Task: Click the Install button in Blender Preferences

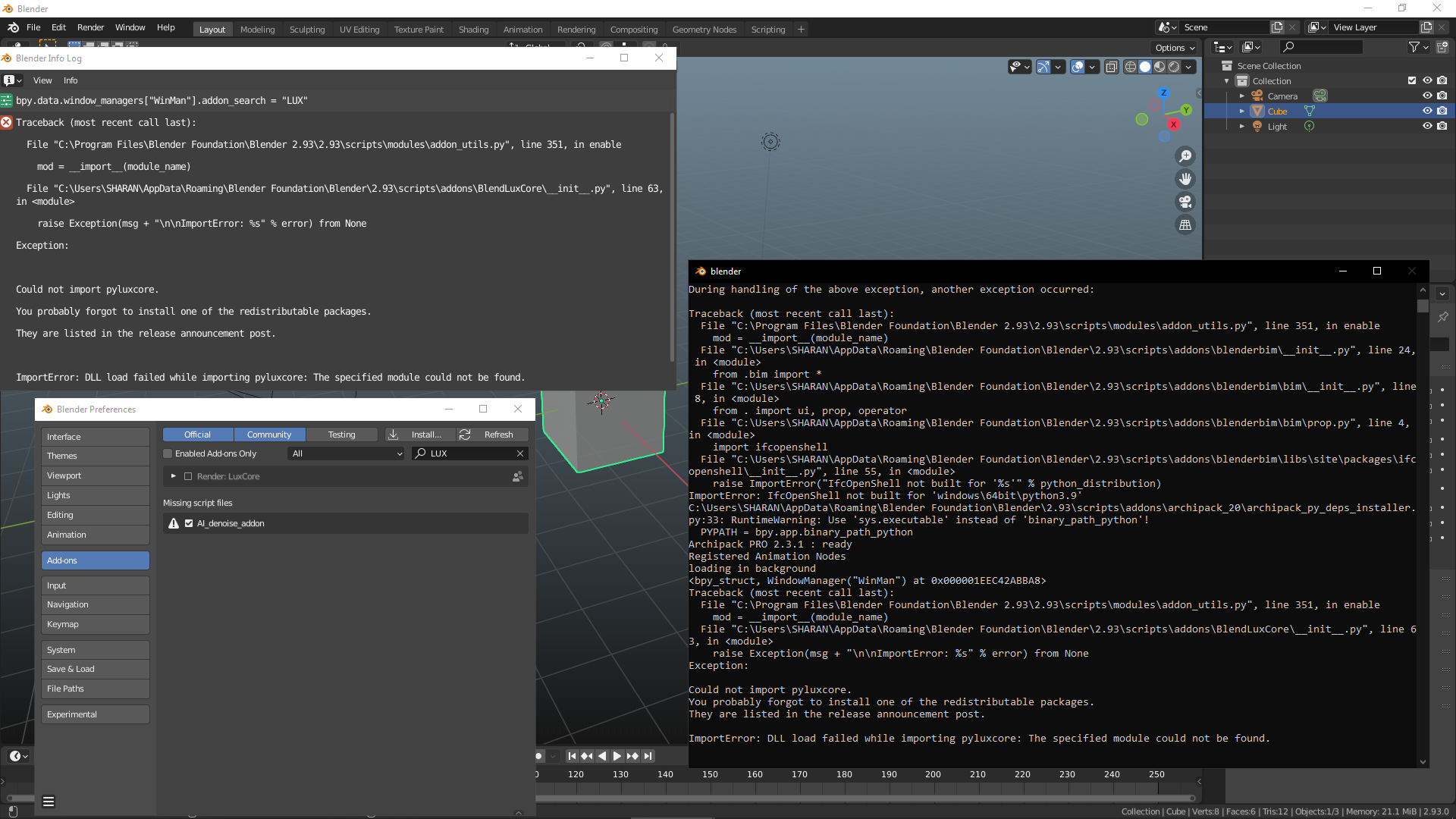Action: pyautogui.click(x=420, y=434)
